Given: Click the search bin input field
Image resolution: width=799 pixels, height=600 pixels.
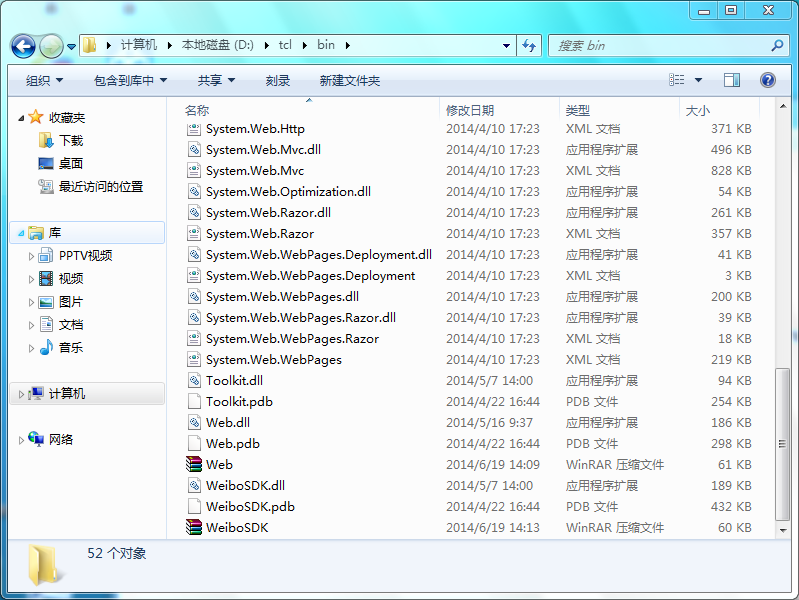Looking at the screenshot, I should pos(660,46).
